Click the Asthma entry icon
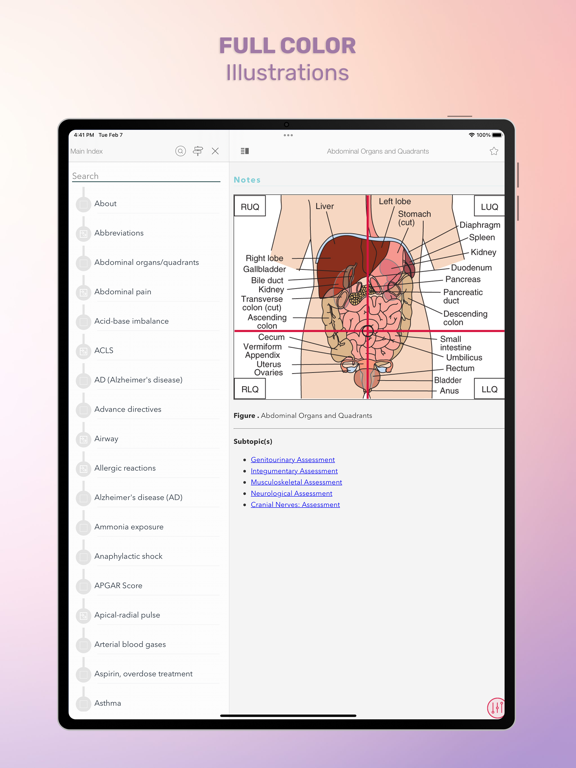Viewport: 576px width, 768px height. click(83, 703)
